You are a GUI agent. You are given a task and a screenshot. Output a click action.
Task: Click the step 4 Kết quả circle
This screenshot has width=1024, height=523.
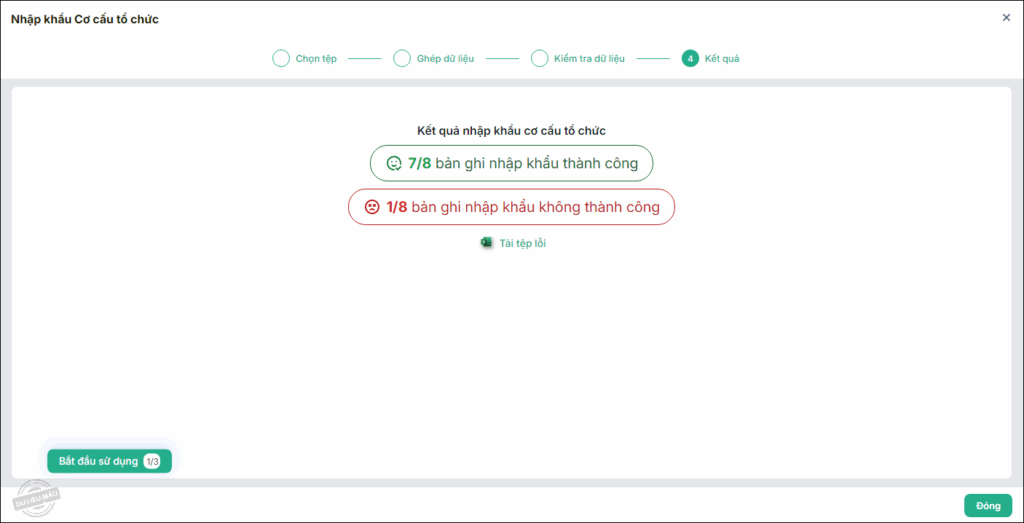tap(690, 59)
